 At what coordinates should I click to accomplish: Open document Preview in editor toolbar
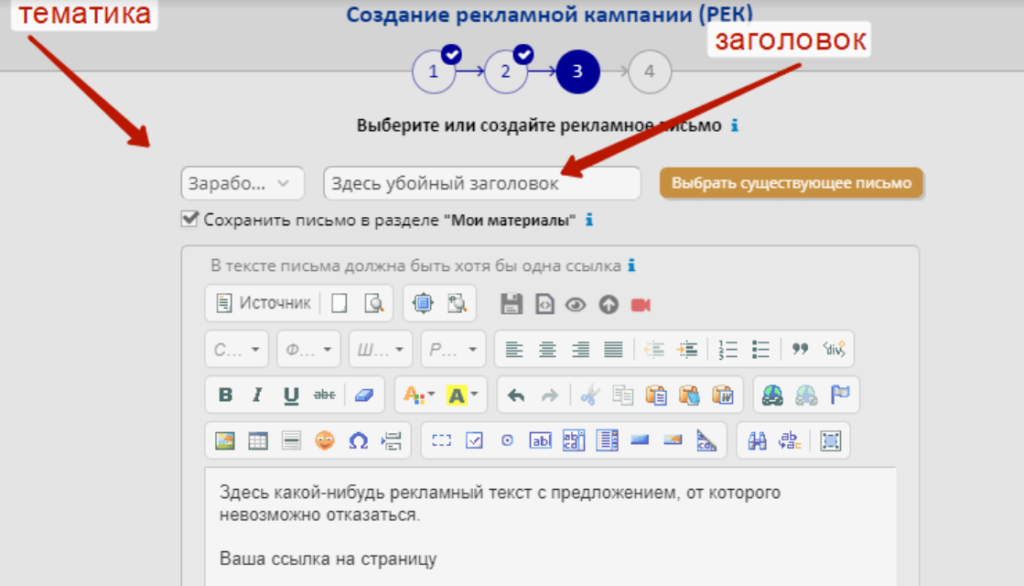pyautogui.click(x=374, y=303)
